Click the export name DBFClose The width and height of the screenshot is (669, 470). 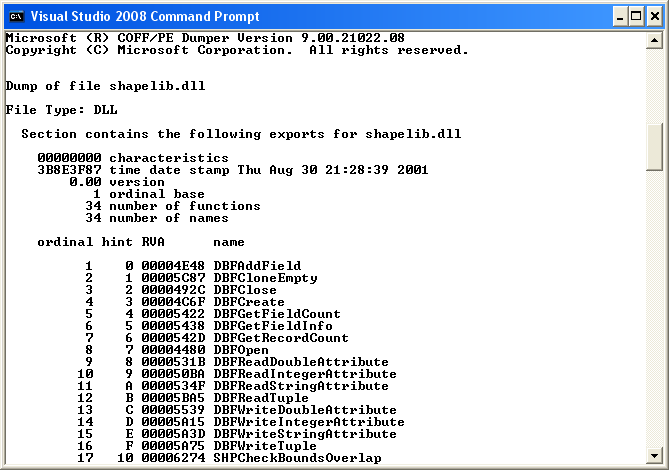point(245,290)
